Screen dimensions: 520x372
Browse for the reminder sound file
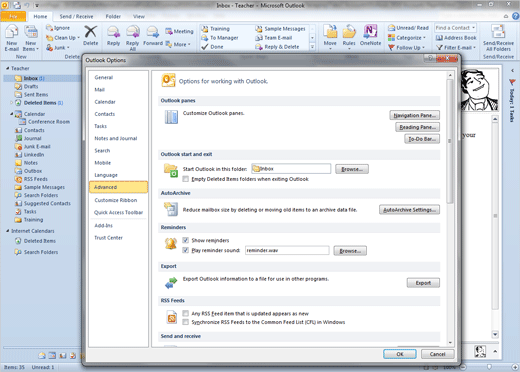[350, 251]
